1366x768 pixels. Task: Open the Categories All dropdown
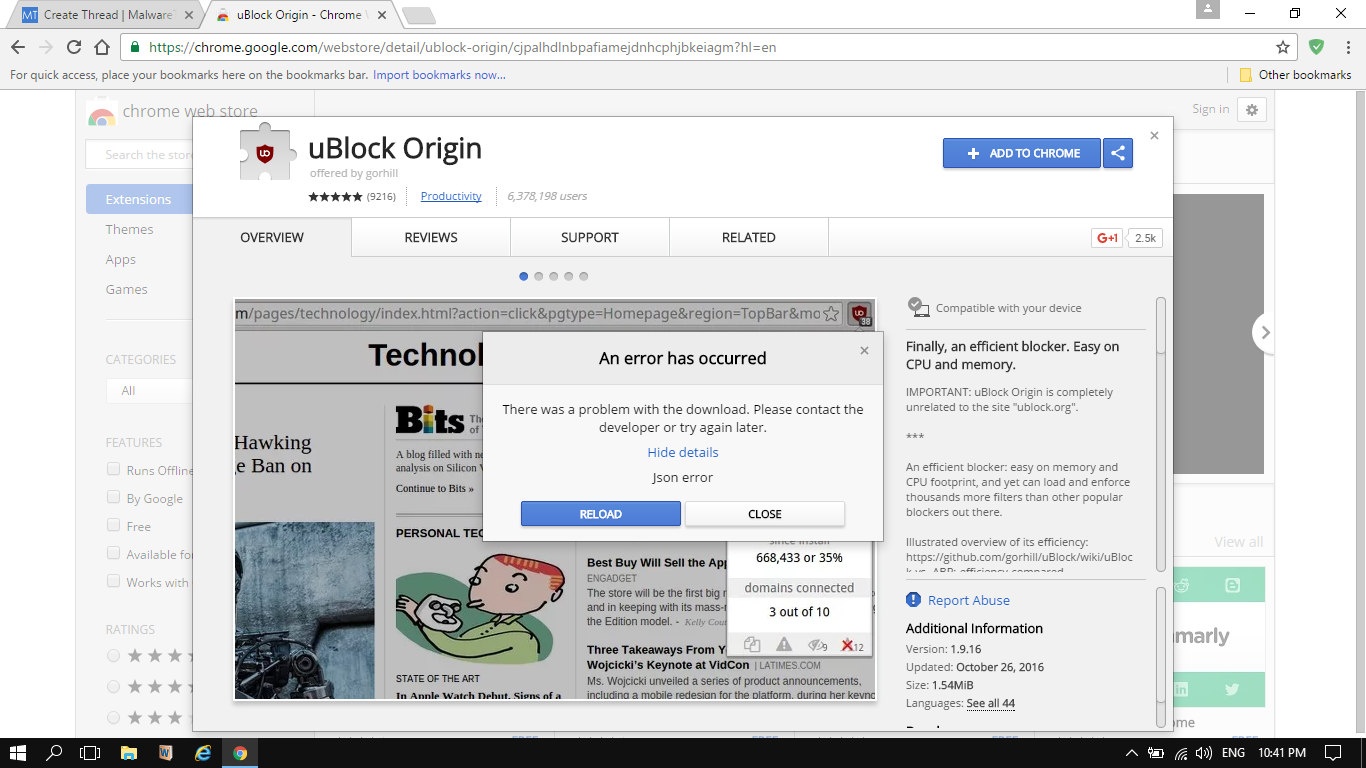[x=149, y=390]
